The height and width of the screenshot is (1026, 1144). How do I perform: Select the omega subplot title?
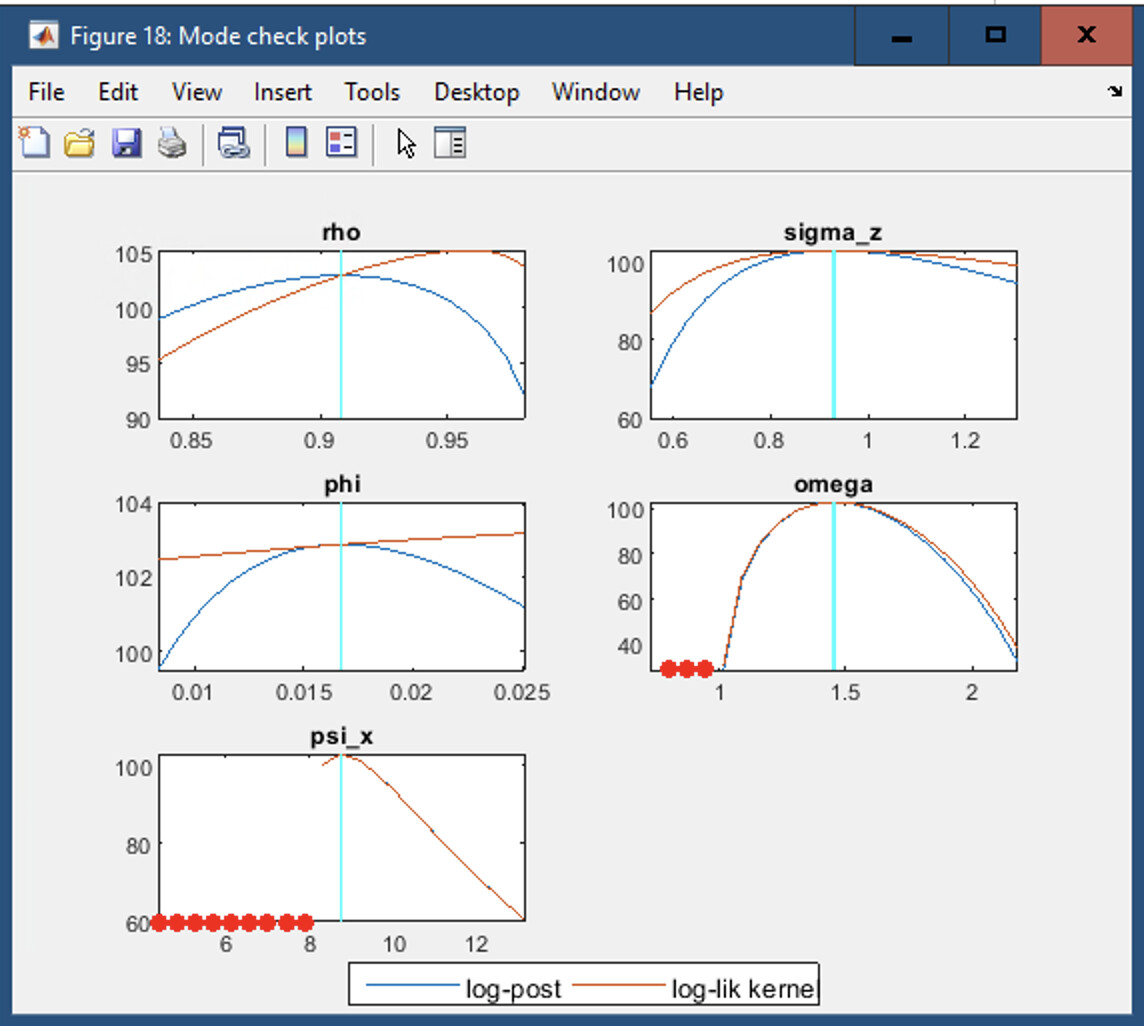[x=832, y=485]
